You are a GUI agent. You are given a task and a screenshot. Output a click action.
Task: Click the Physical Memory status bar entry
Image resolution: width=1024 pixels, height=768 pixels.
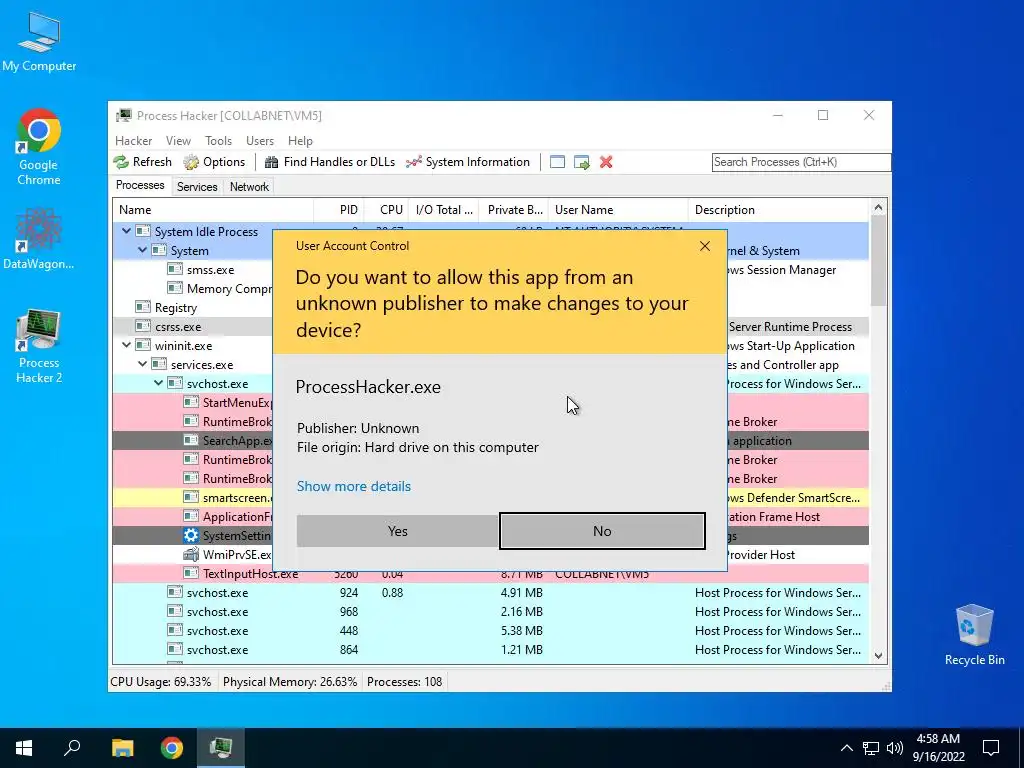click(x=290, y=682)
